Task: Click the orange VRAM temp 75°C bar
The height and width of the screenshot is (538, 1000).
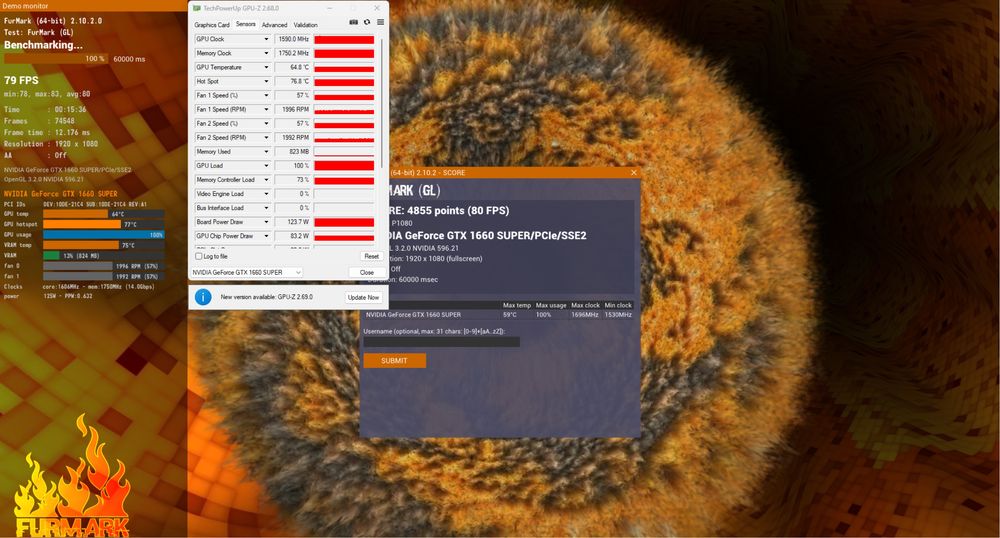Action: tap(81, 245)
